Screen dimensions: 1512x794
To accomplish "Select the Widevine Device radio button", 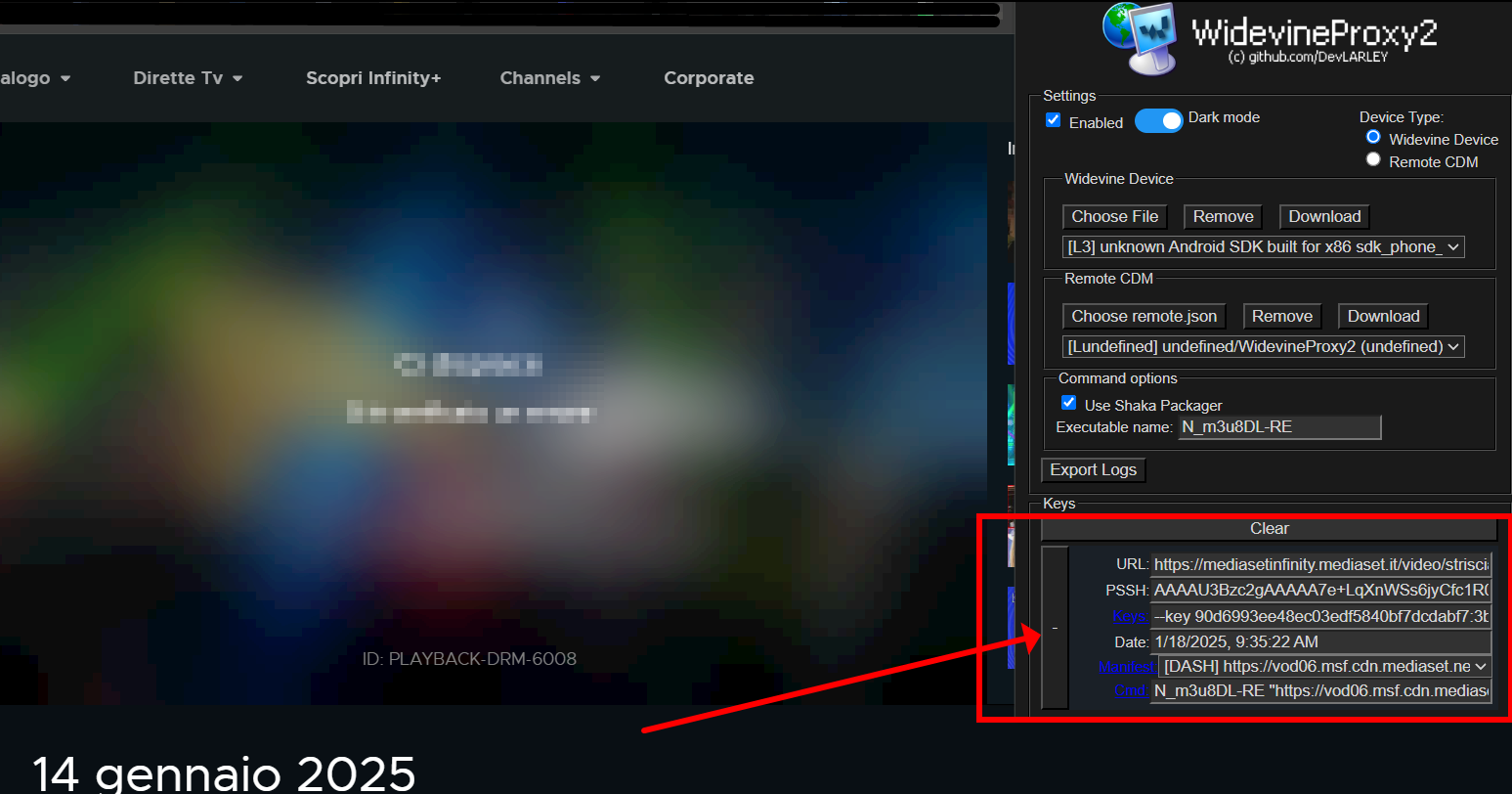I will (x=1373, y=137).
